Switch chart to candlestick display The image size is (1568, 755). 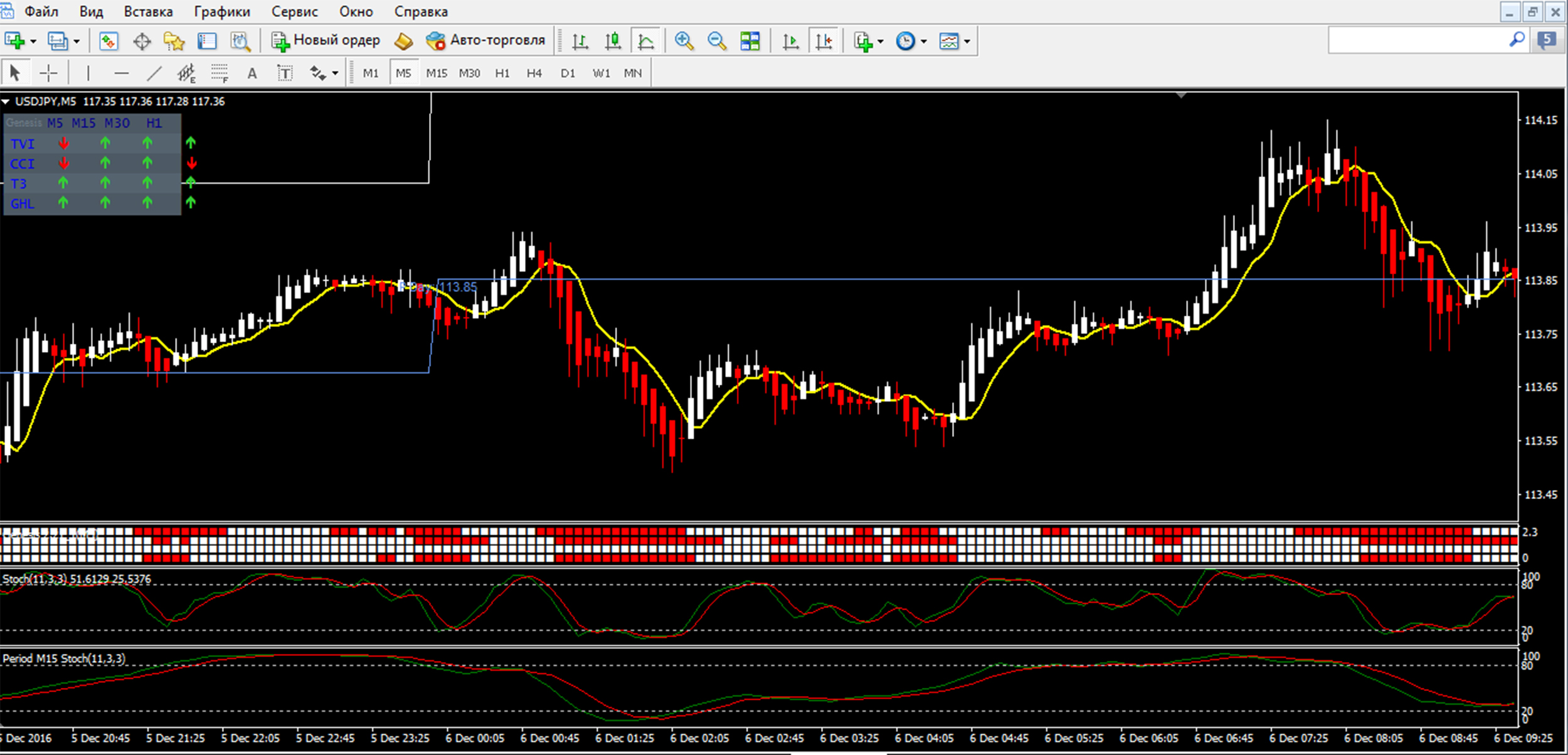(x=613, y=41)
